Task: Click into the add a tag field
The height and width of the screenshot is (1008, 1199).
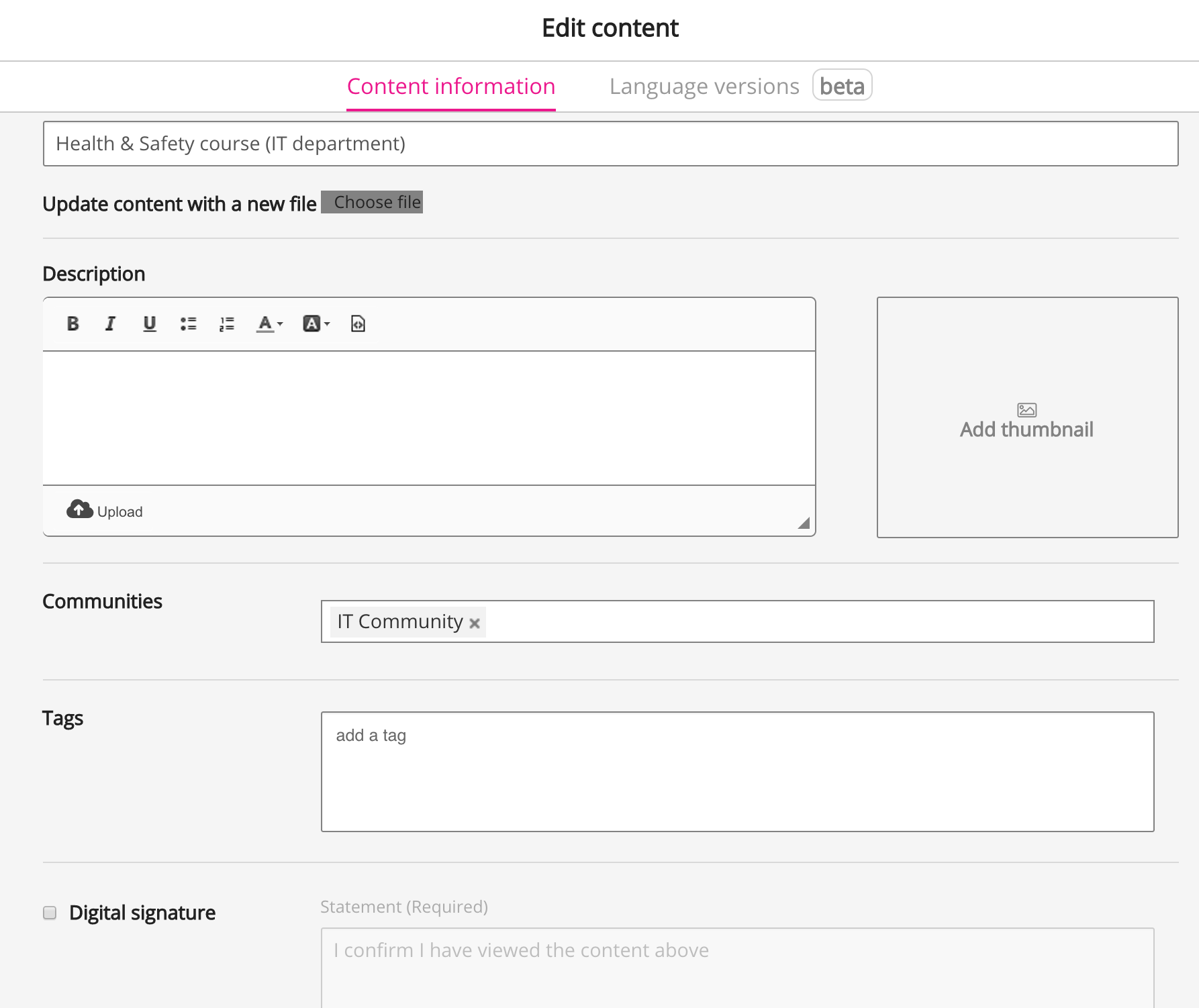Action: click(737, 771)
